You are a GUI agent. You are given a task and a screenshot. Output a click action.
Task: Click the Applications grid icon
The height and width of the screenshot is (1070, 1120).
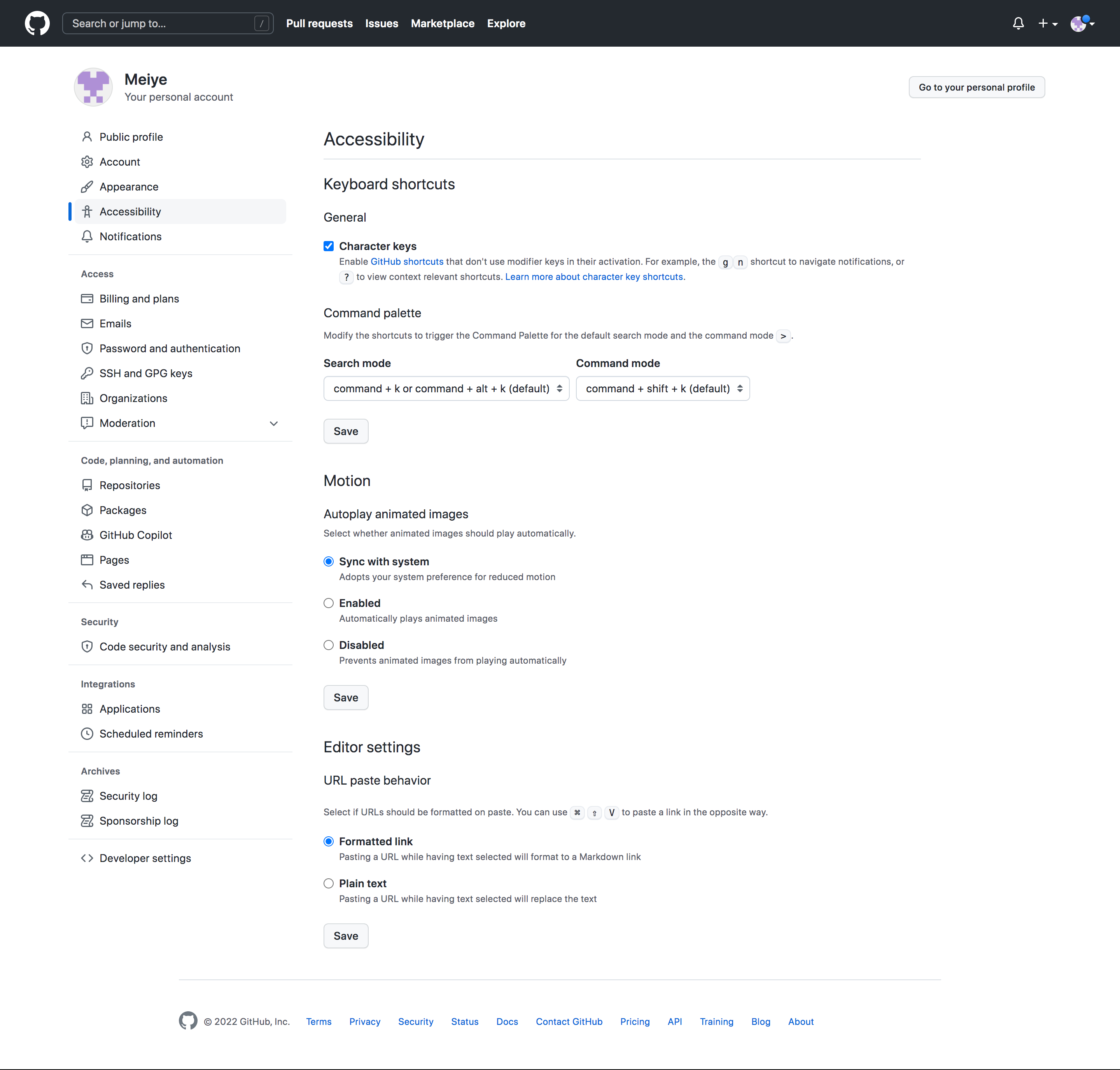(87, 709)
